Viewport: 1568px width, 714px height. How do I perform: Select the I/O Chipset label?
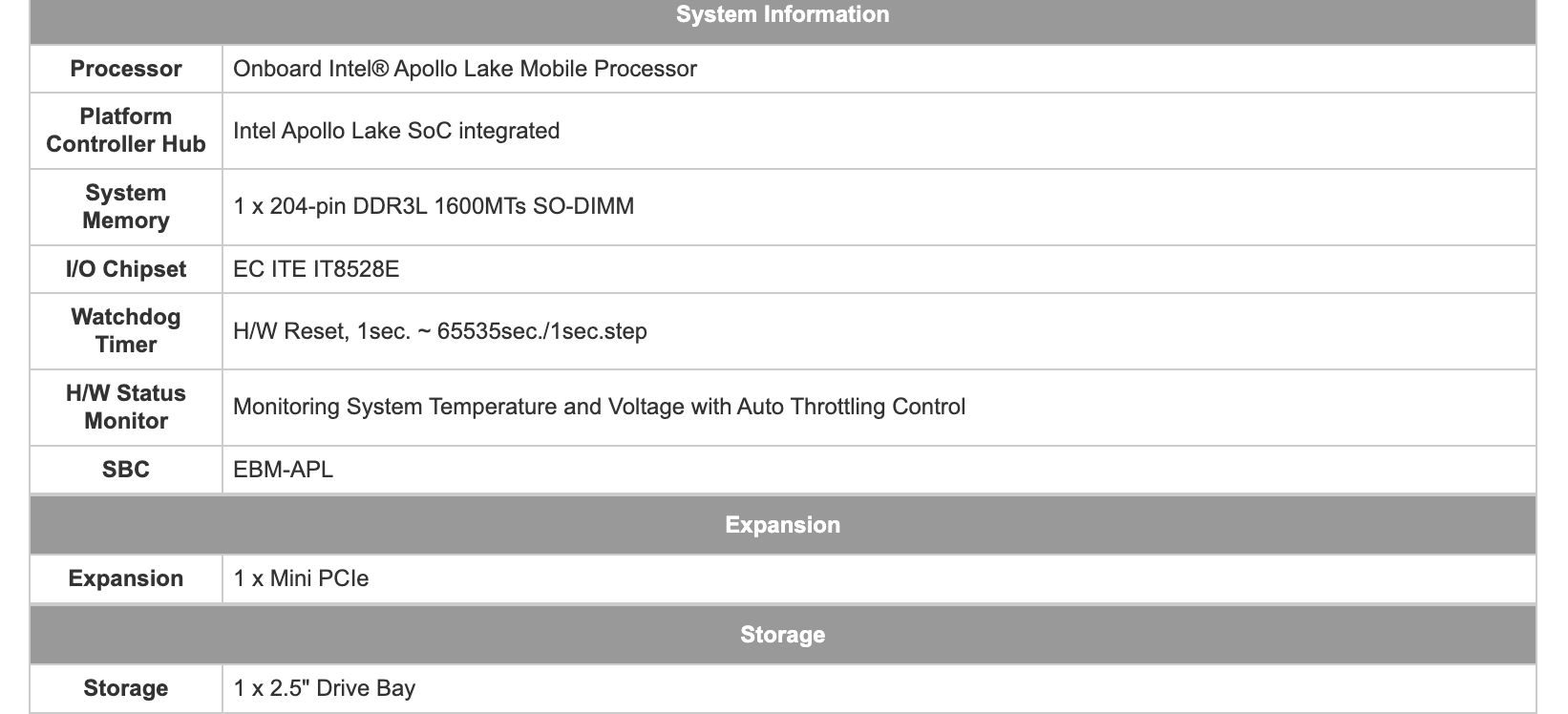coord(126,269)
